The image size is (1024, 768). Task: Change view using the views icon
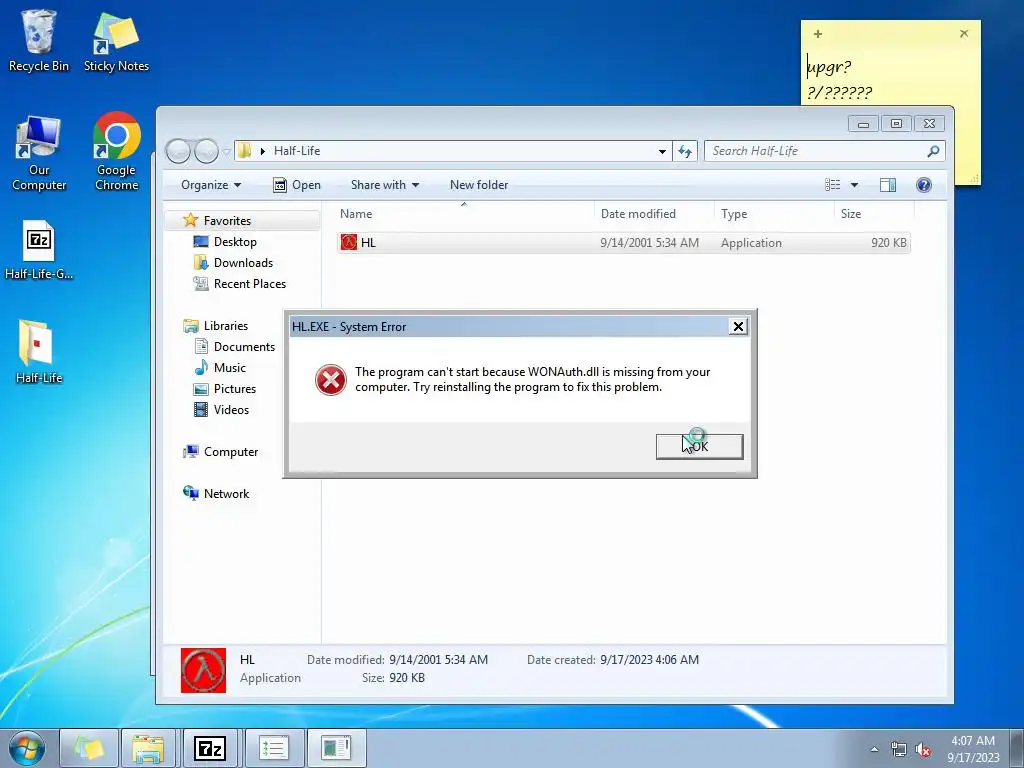click(833, 185)
